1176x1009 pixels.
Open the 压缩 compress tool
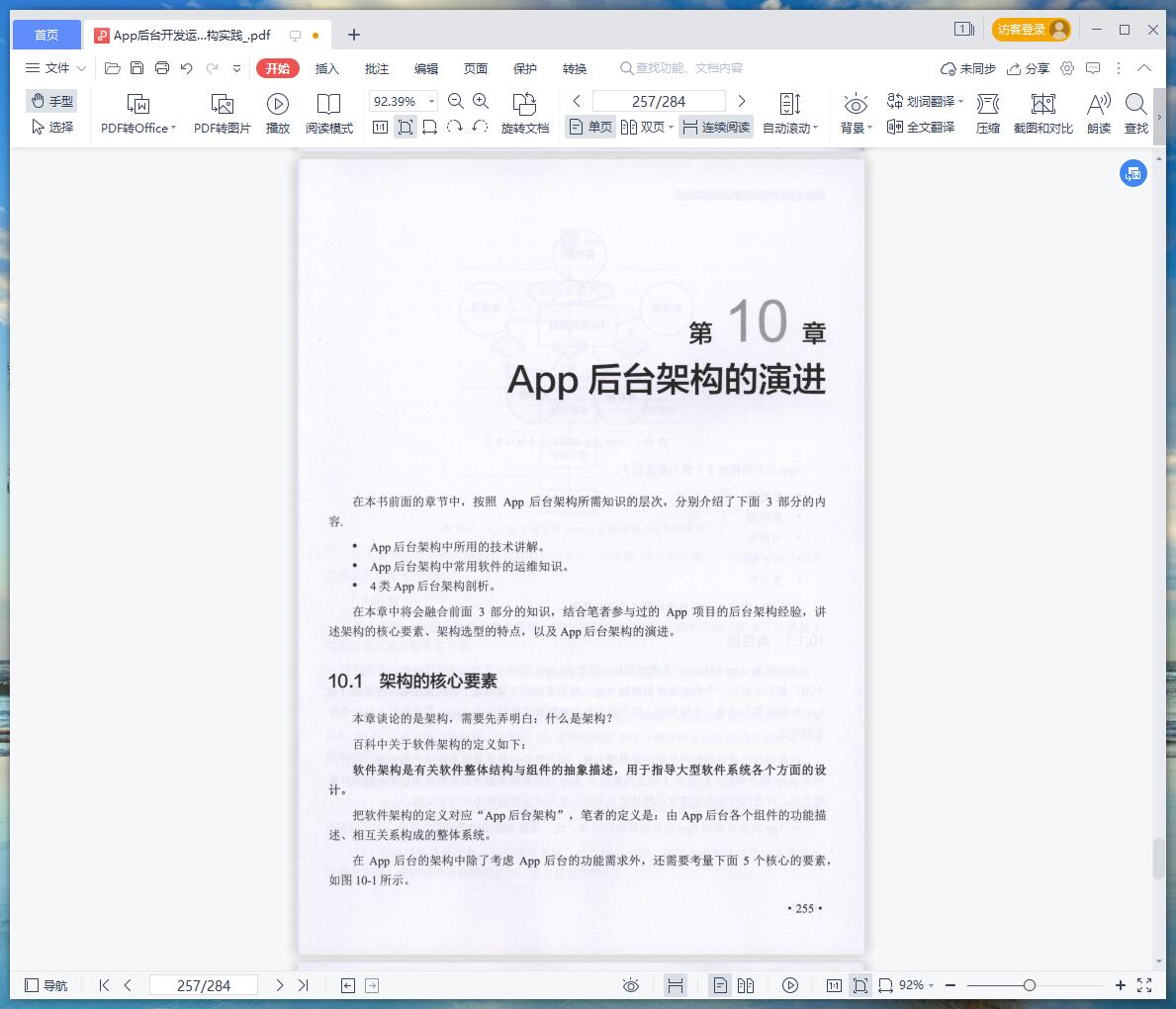988,114
